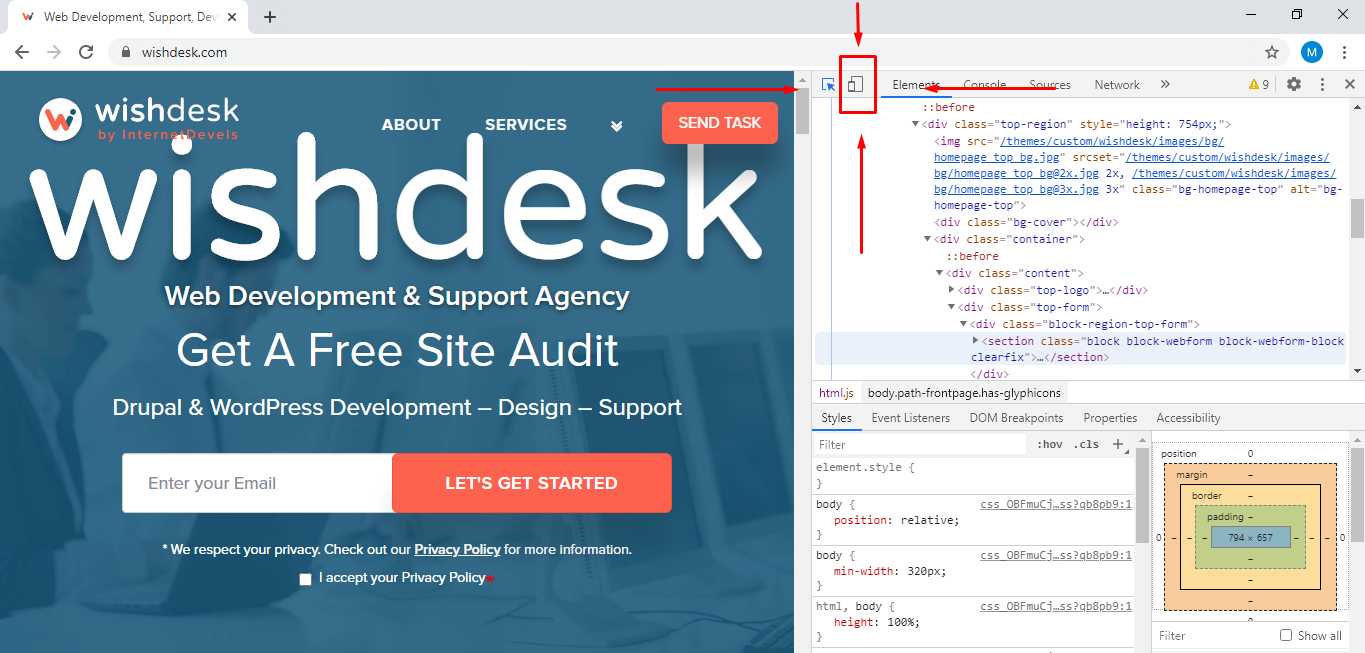Click the 794 × 657 content box
This screenshot has width=1365, height=653.
pos(1250,537)
